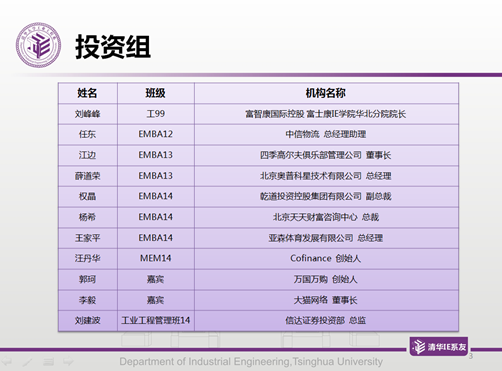This screenshot has width=502, height=371.
Task: Click the 清华IE系友 badge
Action: [439, 347]
